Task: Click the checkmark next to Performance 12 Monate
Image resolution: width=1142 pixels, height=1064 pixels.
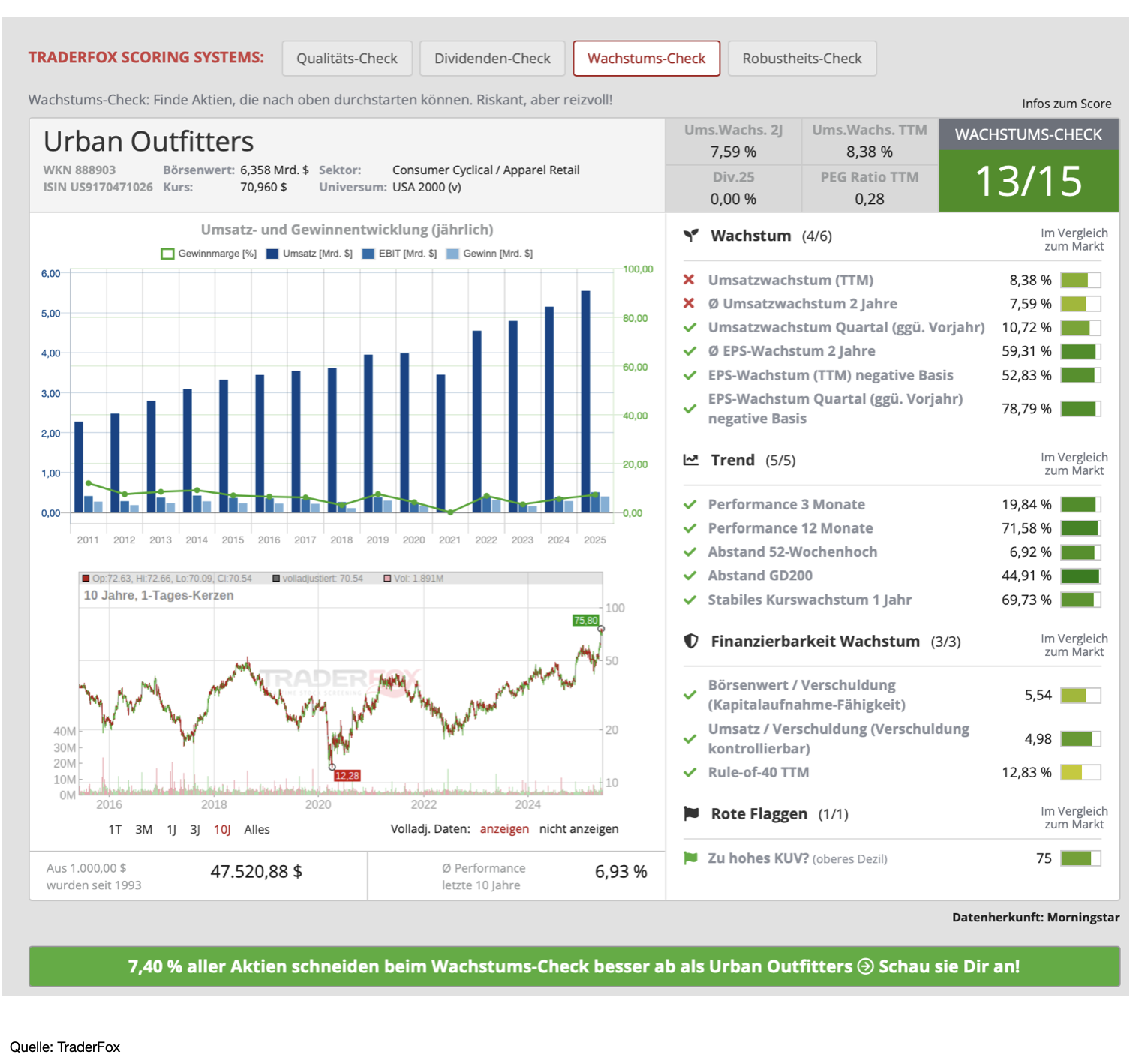Action: pos(690,528)
